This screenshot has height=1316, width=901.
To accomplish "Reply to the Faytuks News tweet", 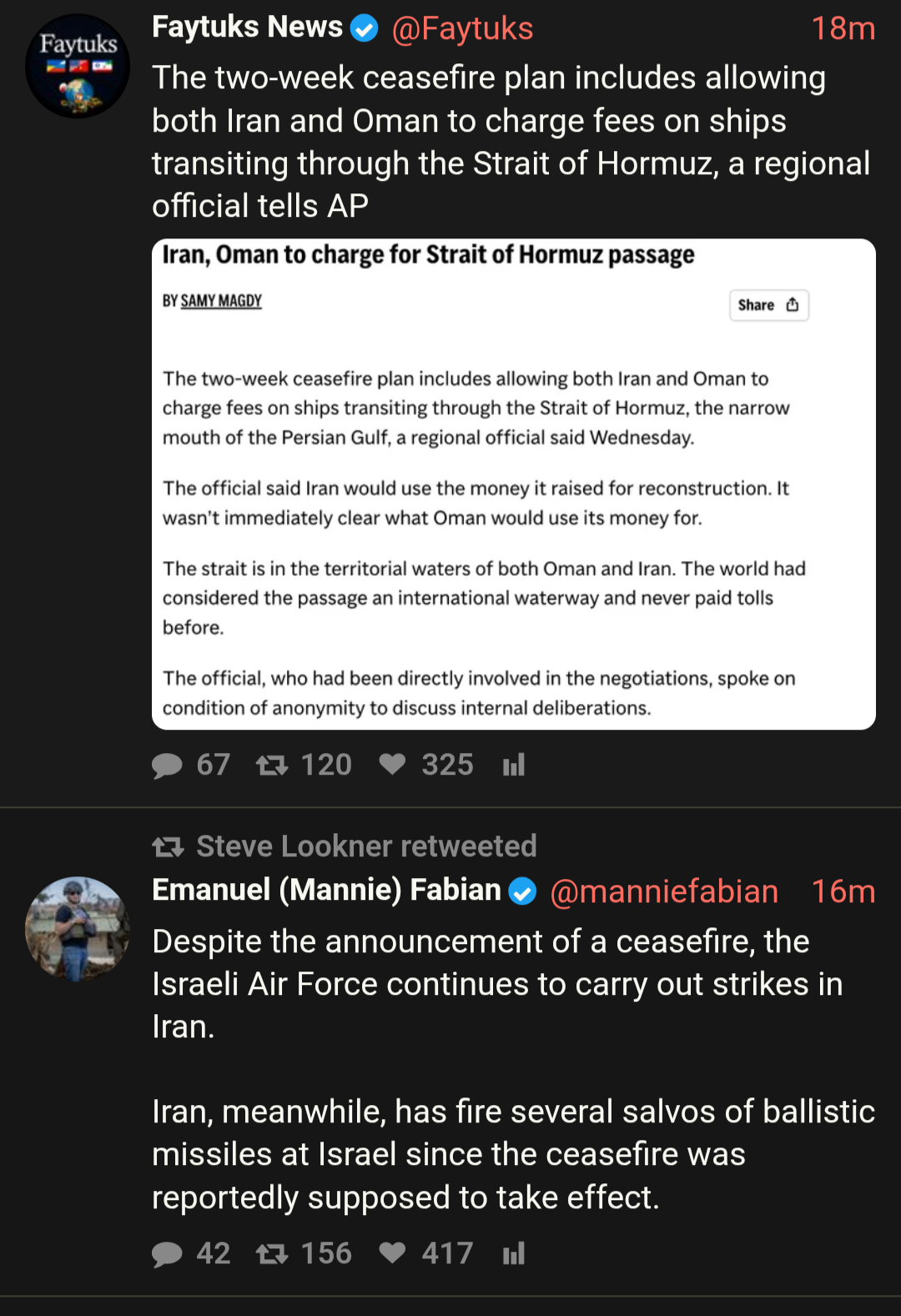I will point(168,765).
